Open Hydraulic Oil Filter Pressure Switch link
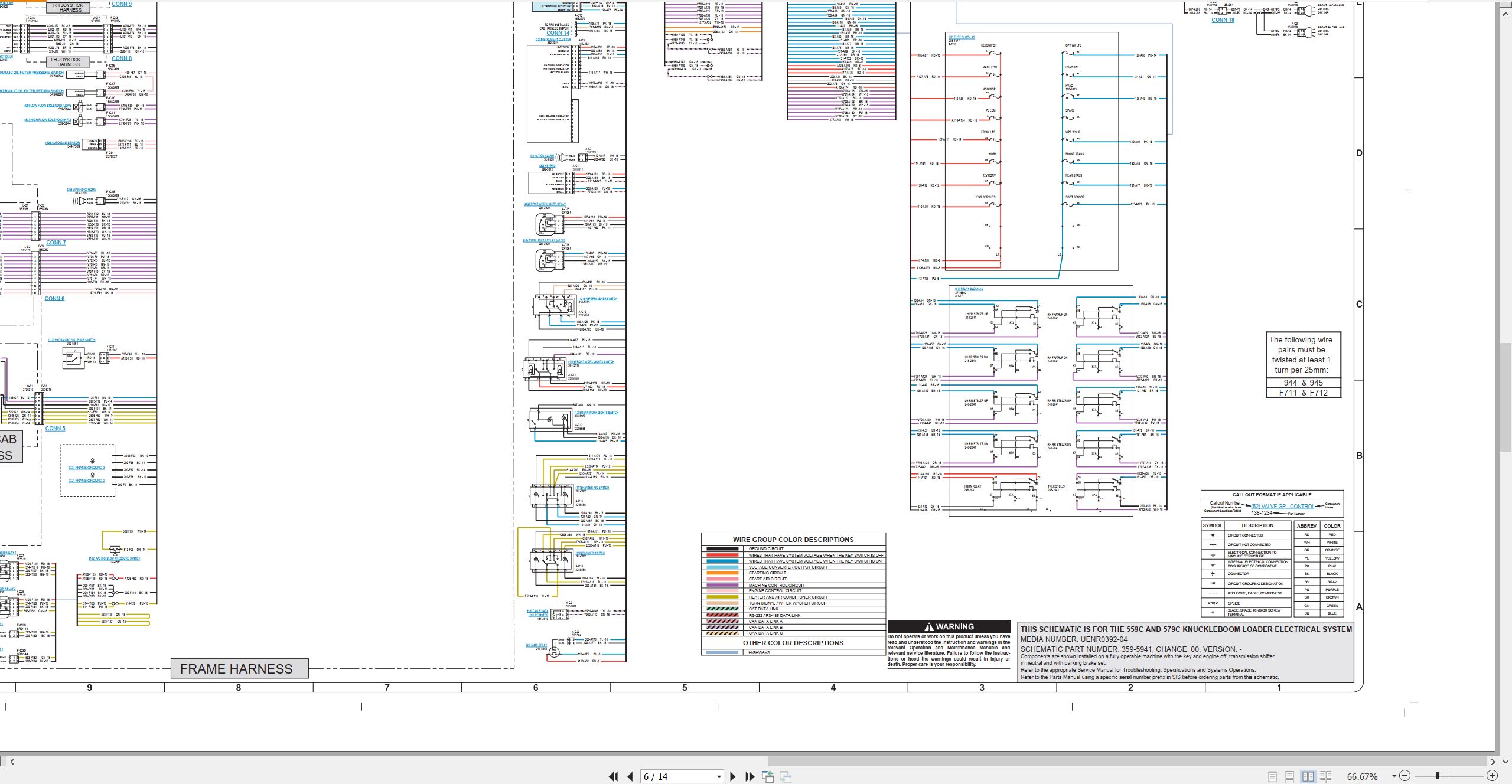The height and width of the screenshot is (784, 1512). point(32,73)
